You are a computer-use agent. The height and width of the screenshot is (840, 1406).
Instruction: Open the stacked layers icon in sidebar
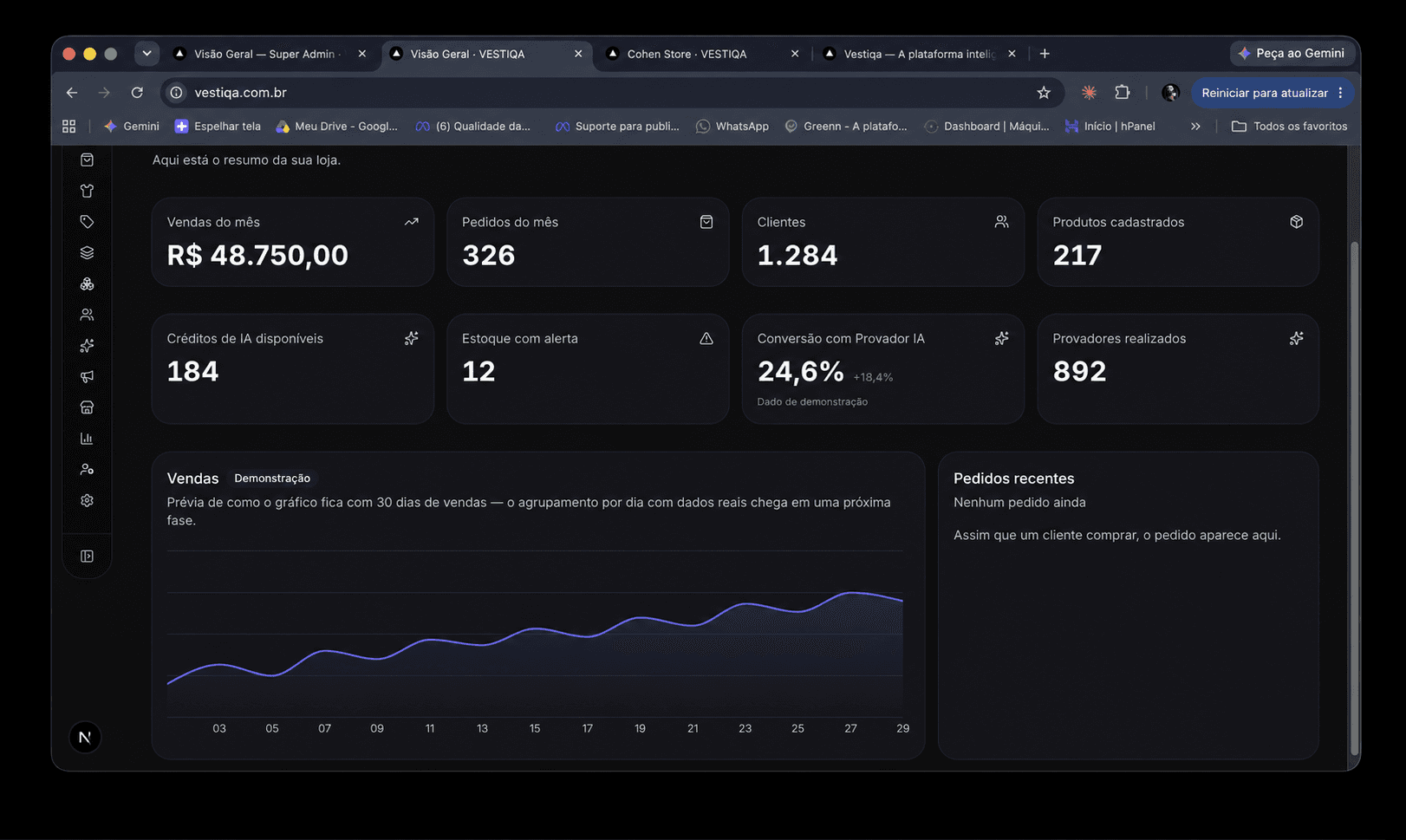click(x=87, y=253)
